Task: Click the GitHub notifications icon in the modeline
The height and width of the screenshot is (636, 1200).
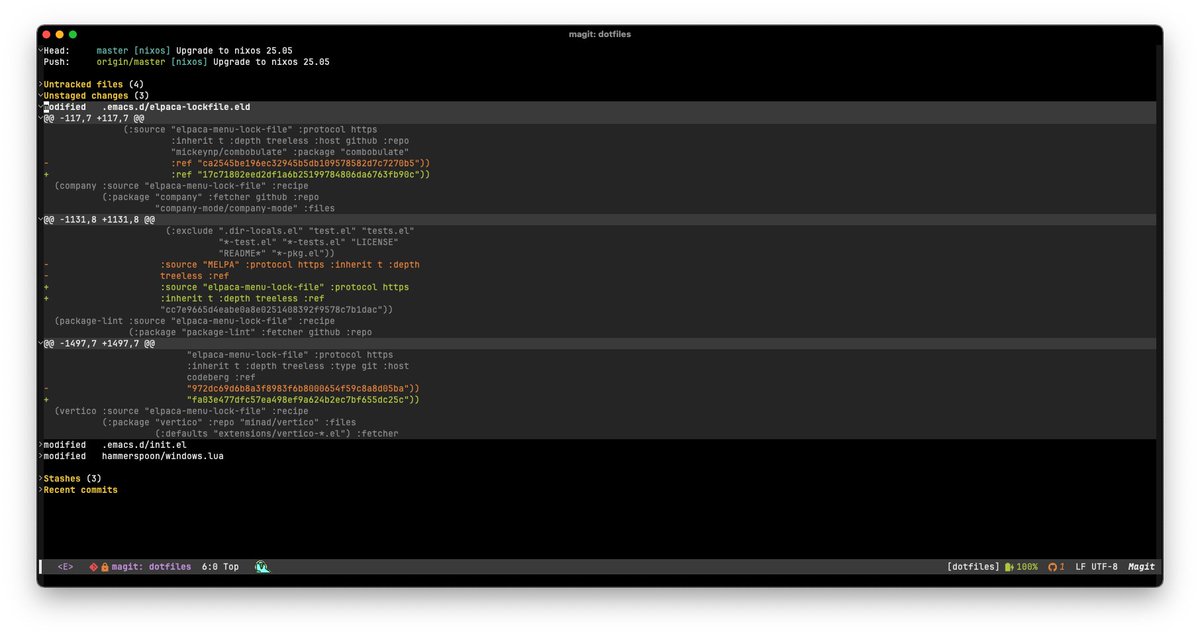Action: pyautogui.click(x=1052, y=567)
